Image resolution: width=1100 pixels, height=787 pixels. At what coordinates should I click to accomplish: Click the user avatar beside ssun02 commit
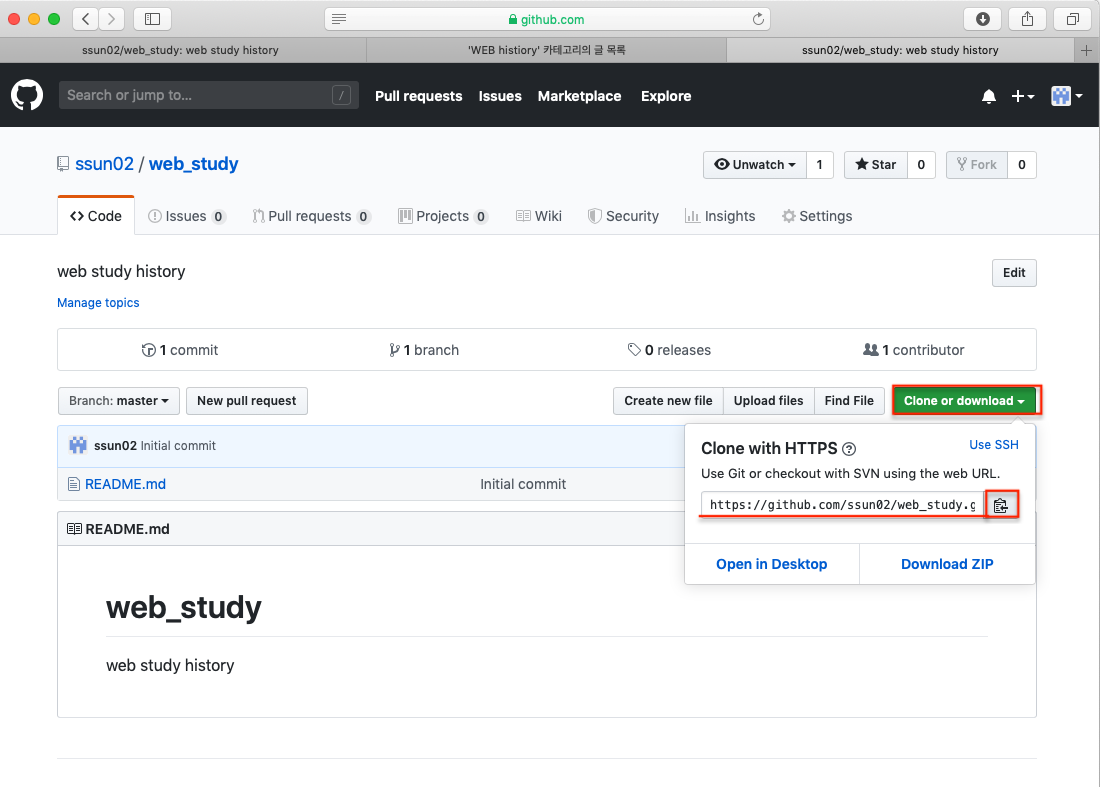(78, 445)
